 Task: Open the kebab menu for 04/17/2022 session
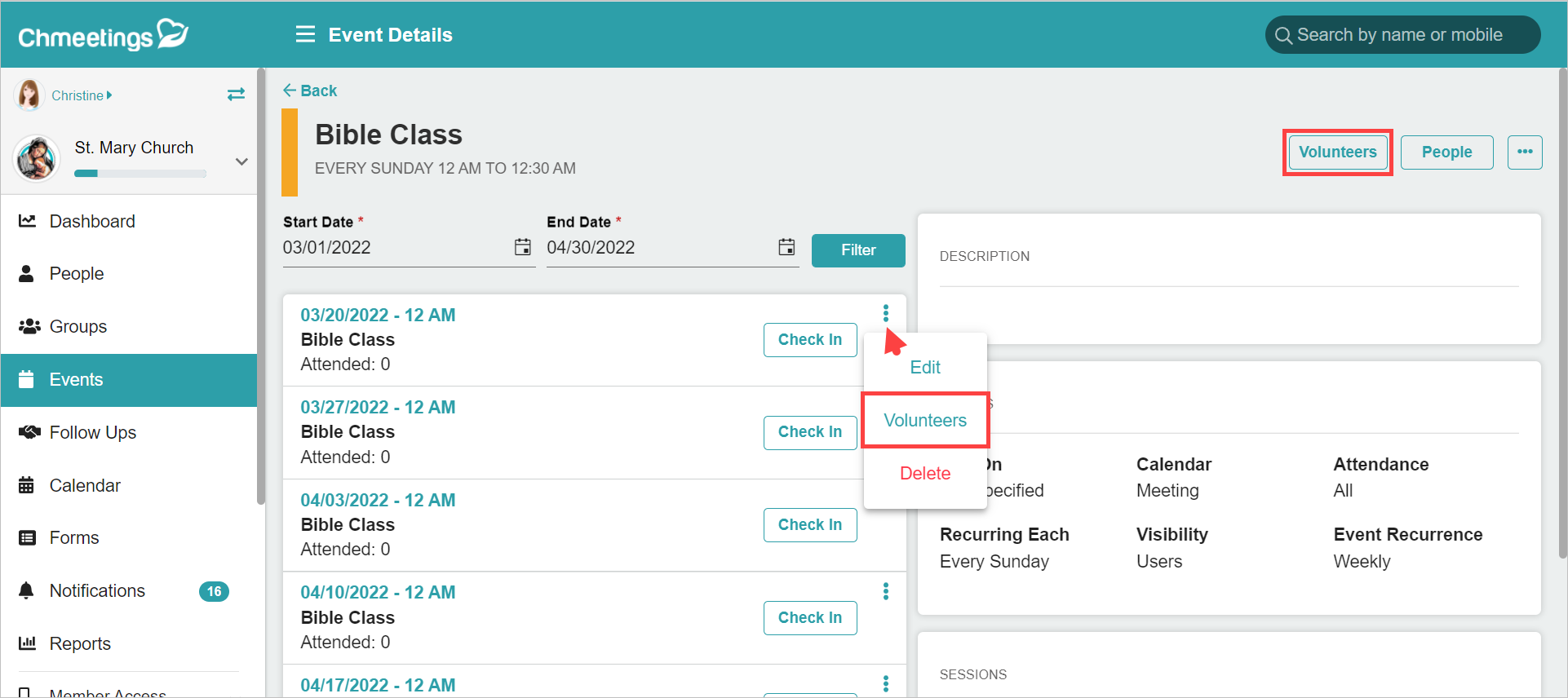coord(886,684)
